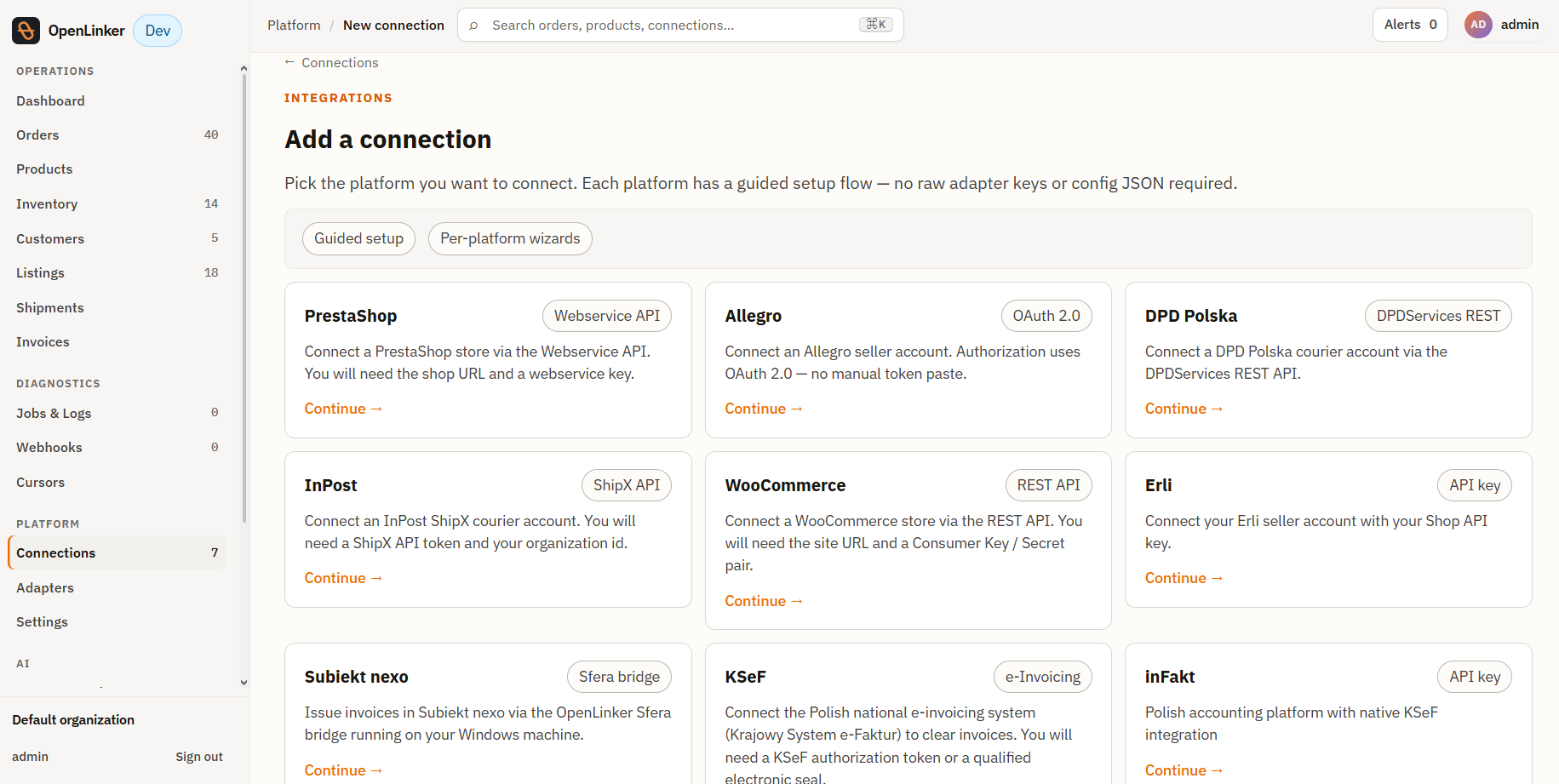
Task: Select Connections in the sidebar
Action: click(x=117, y=552)
